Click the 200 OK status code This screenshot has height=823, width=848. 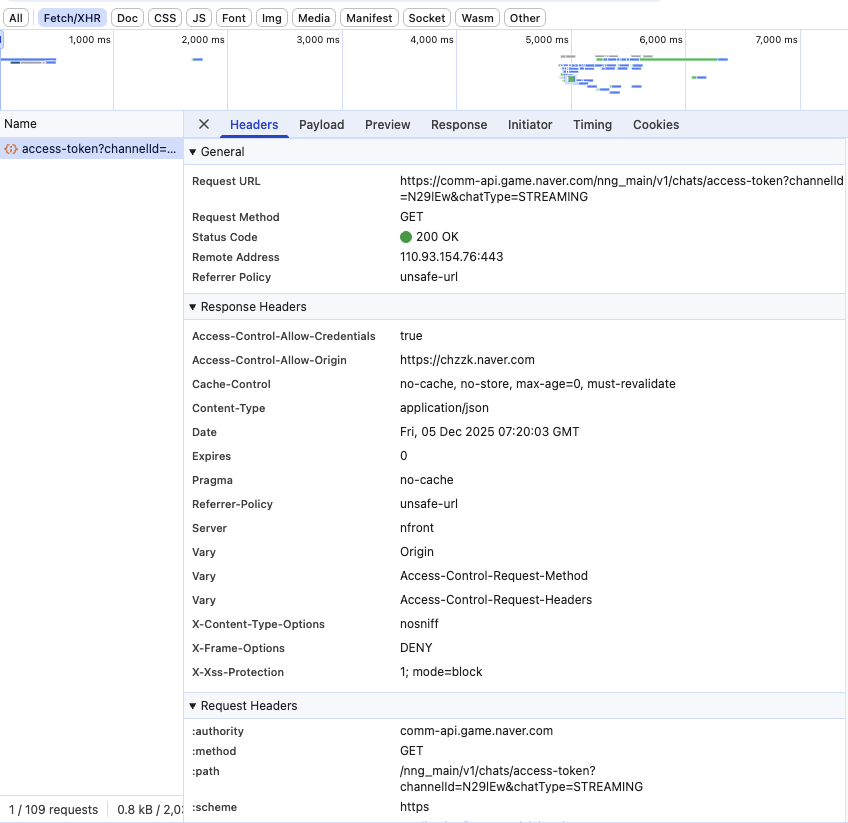(437, 237)
